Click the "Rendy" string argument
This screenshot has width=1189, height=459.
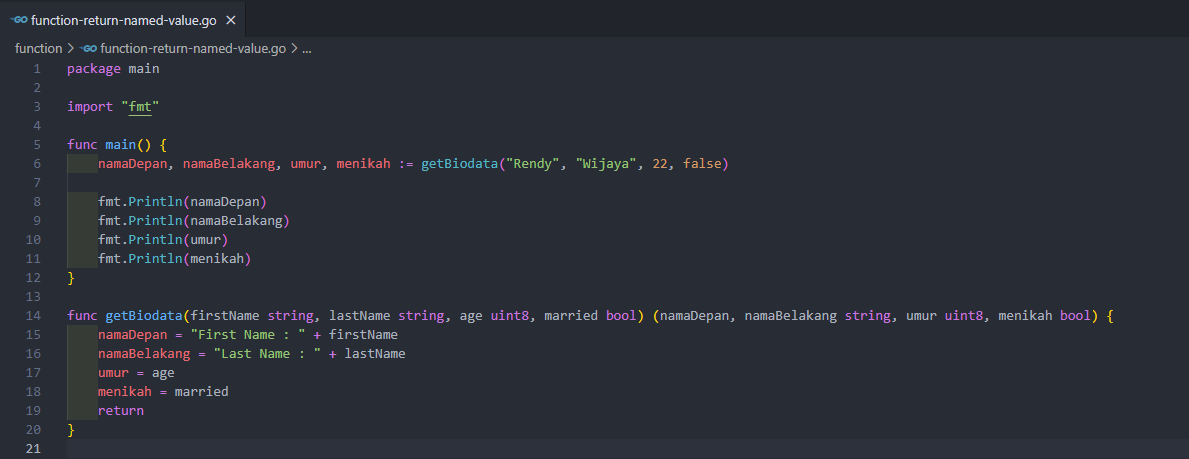point(533,164)
